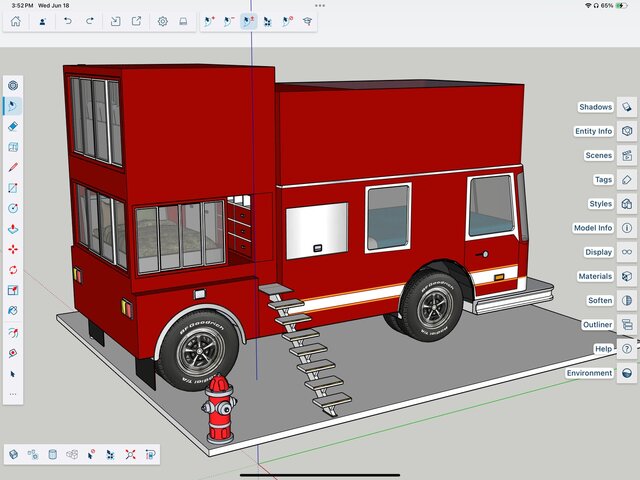Image resolution: width=640 pixels, height=480 pixels.
Task: Click the Display glasses icon
Action: (x=627, y=252)
